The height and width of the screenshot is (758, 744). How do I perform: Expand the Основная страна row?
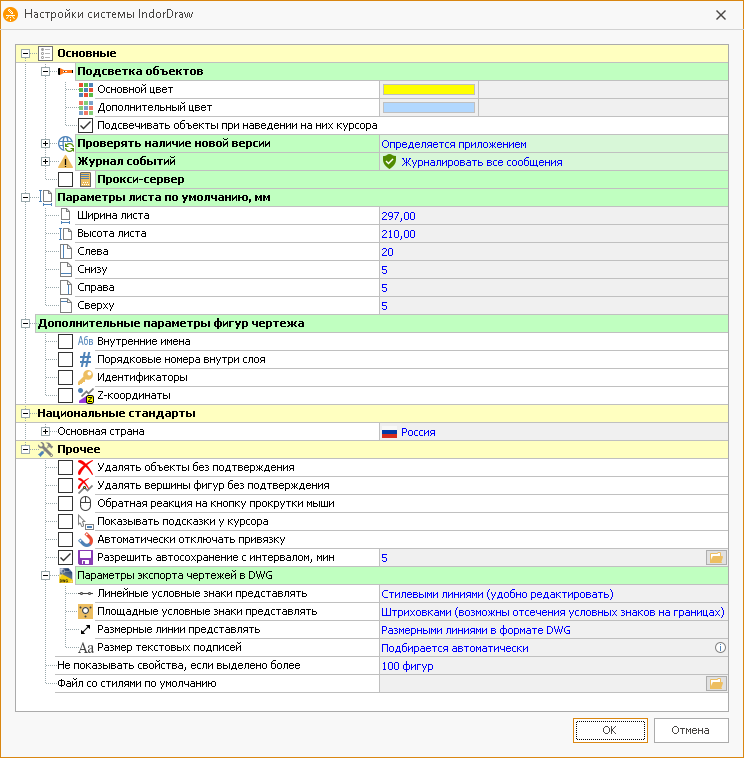[45, 431]
